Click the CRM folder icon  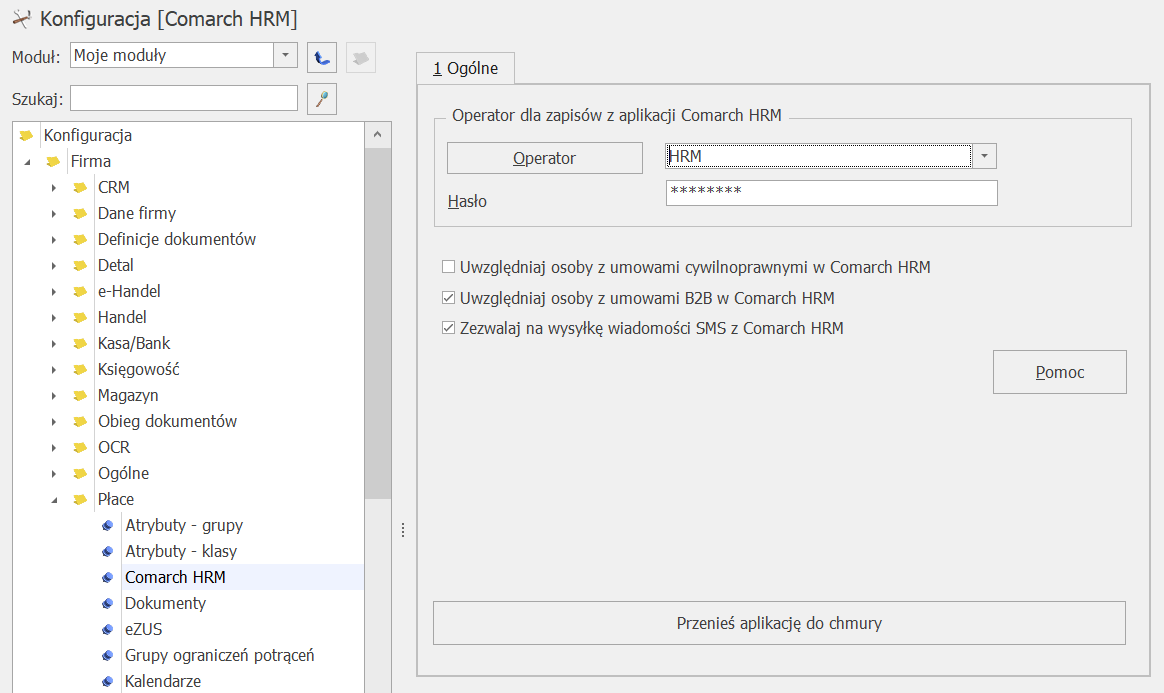(x=80, y=188)
